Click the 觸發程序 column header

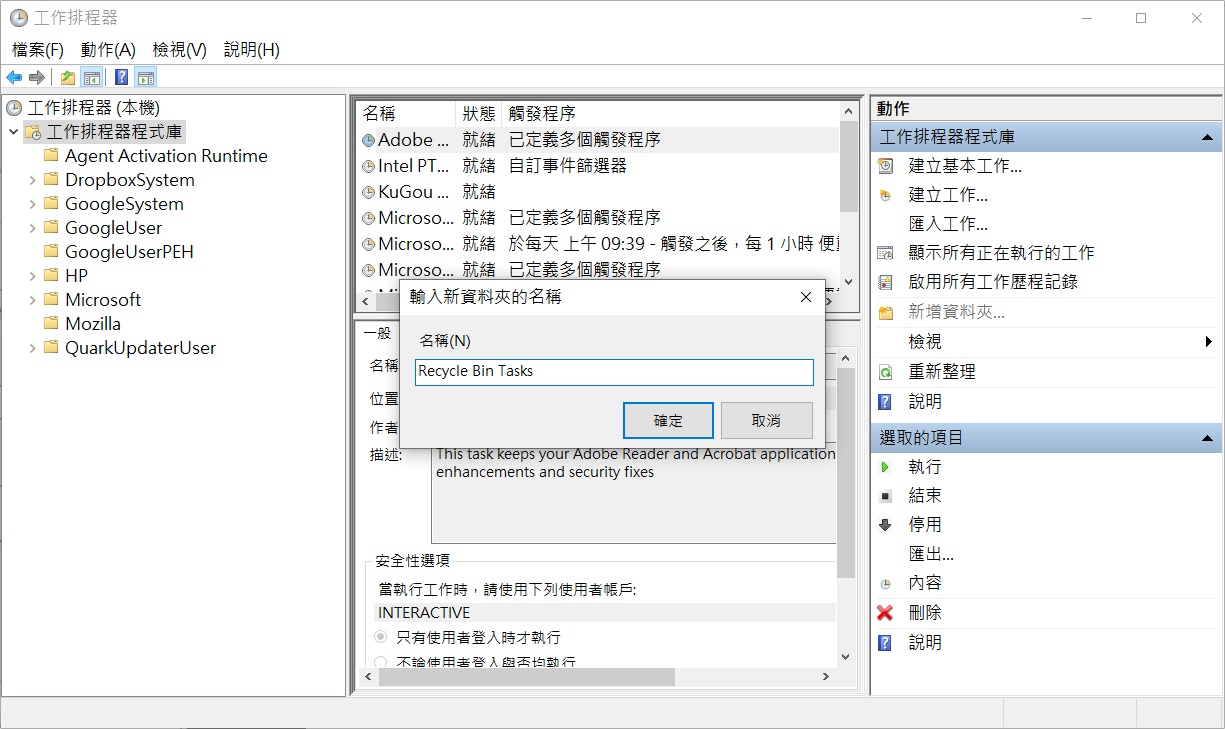[x=670, y=114]
